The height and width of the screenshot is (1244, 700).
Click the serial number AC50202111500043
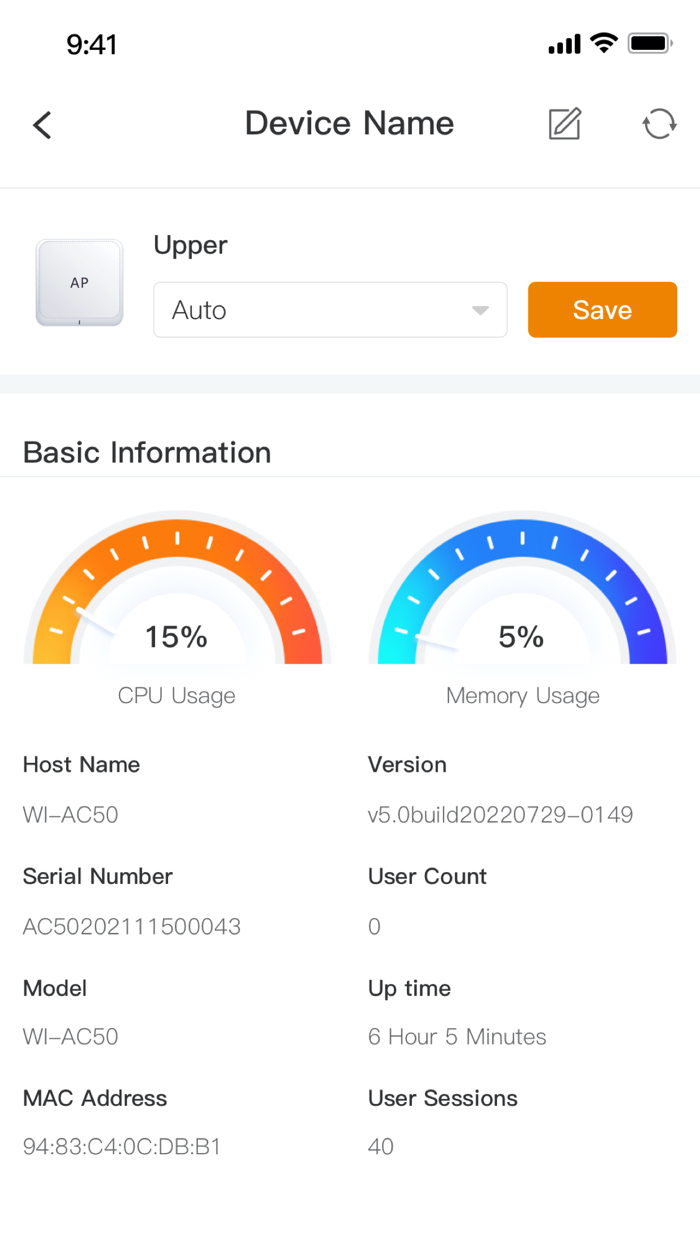(x=131, y=926)
